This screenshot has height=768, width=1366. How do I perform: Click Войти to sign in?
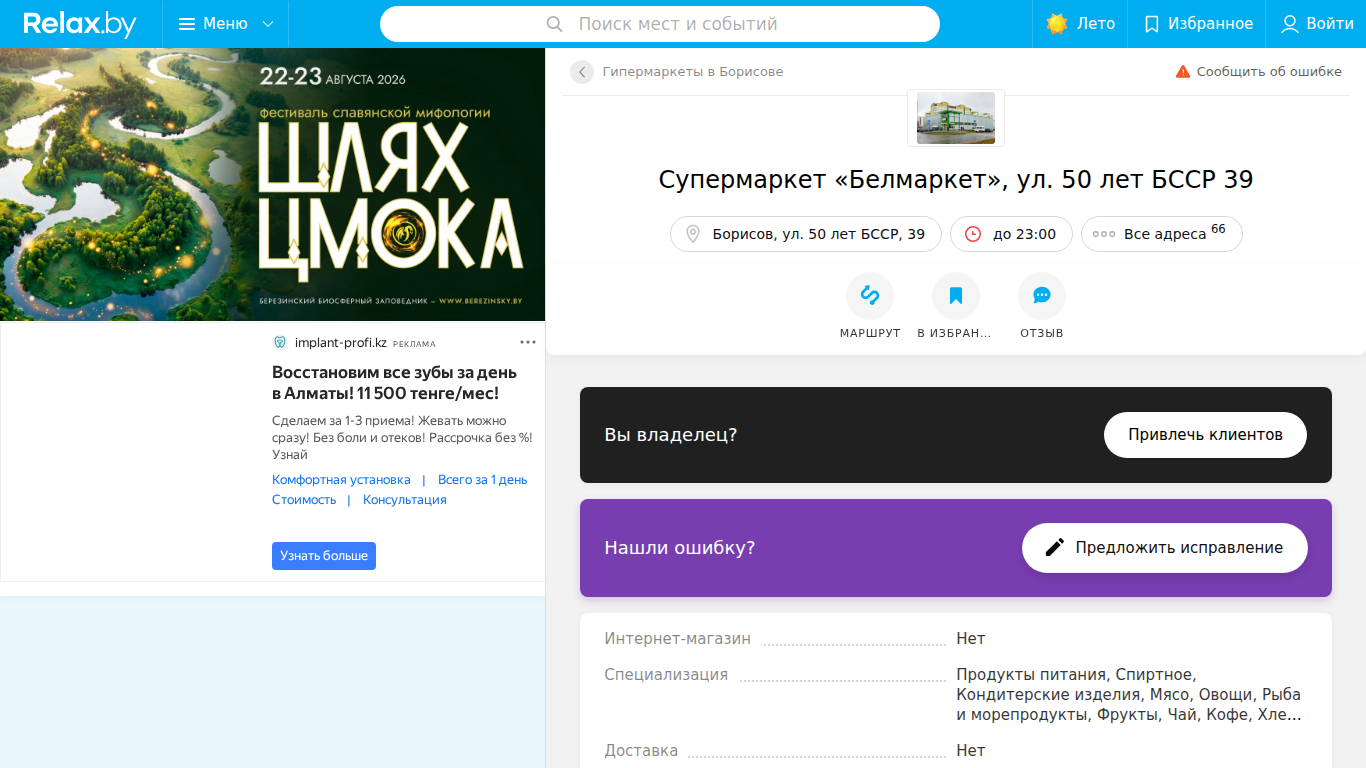tap(1317, 24)
